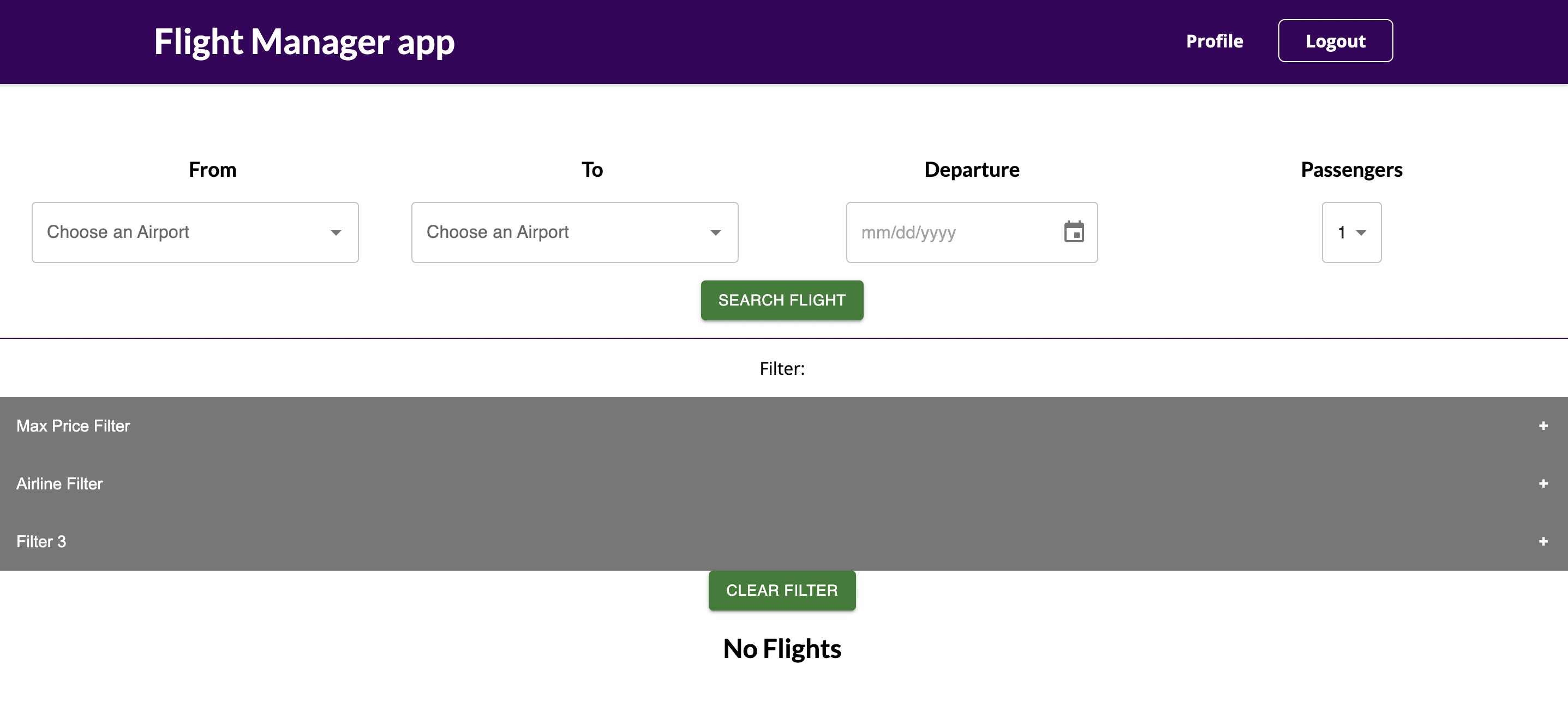Click the plus icon on Airline Filter

pyautogui.click(x=1543, y=484)
